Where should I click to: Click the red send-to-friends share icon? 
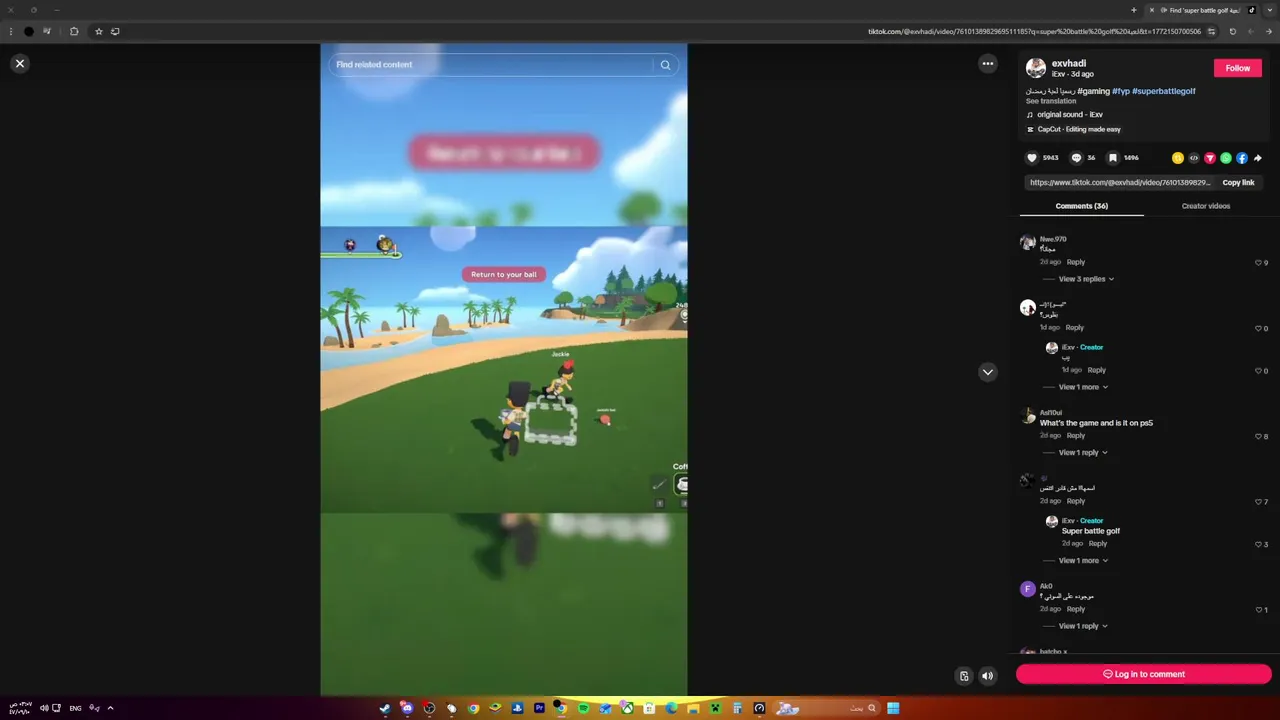click(x=1210, y=158)
